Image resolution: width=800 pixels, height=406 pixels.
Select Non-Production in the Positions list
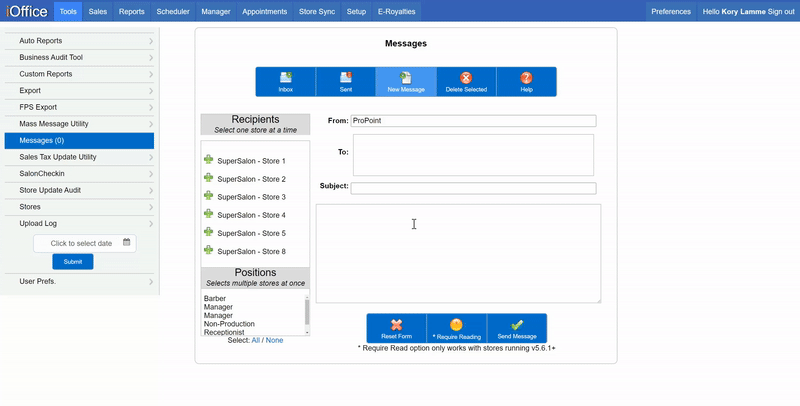point(229,324)
